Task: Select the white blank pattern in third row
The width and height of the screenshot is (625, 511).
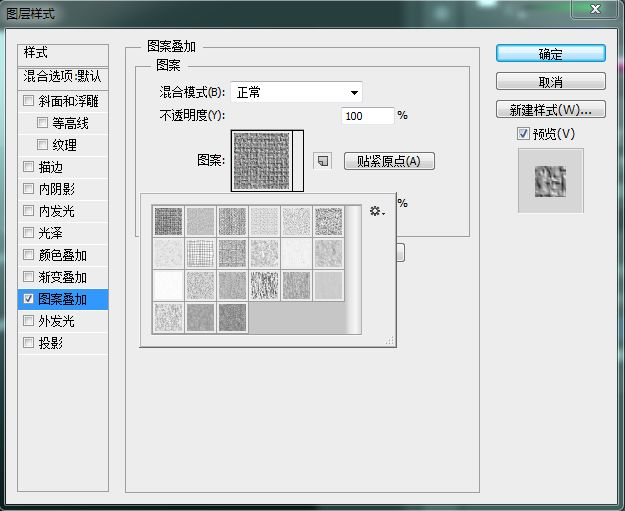Action: point(168,285)
